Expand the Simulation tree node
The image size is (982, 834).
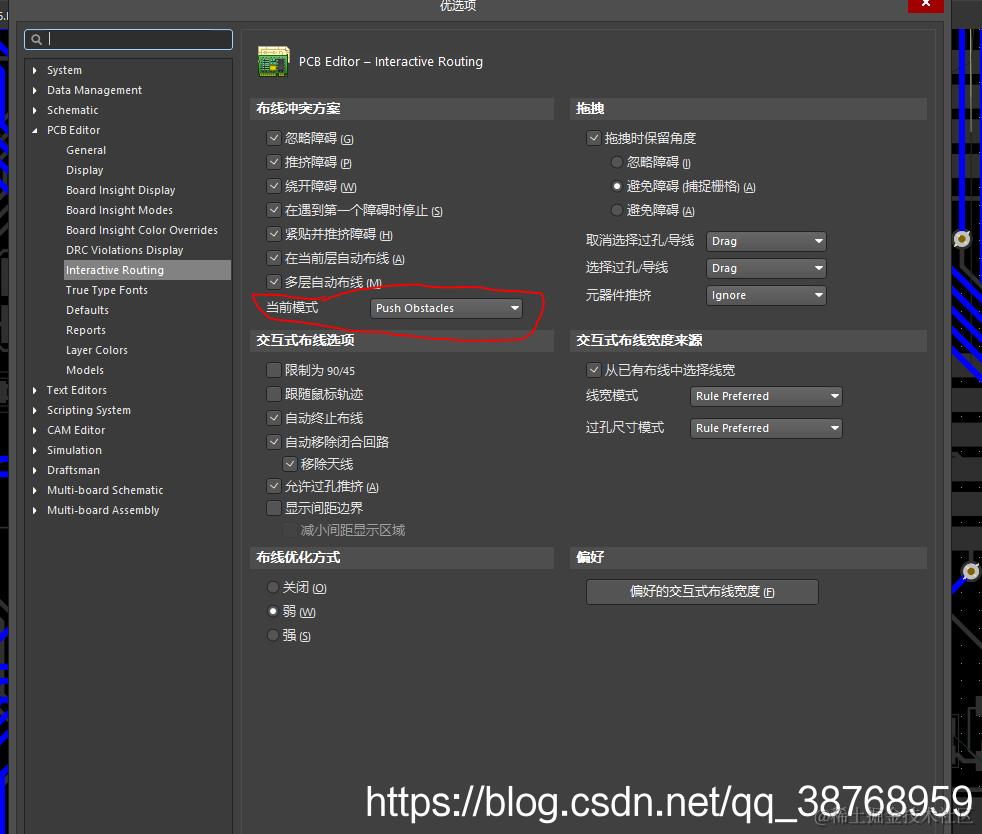(x=34, y=450)
